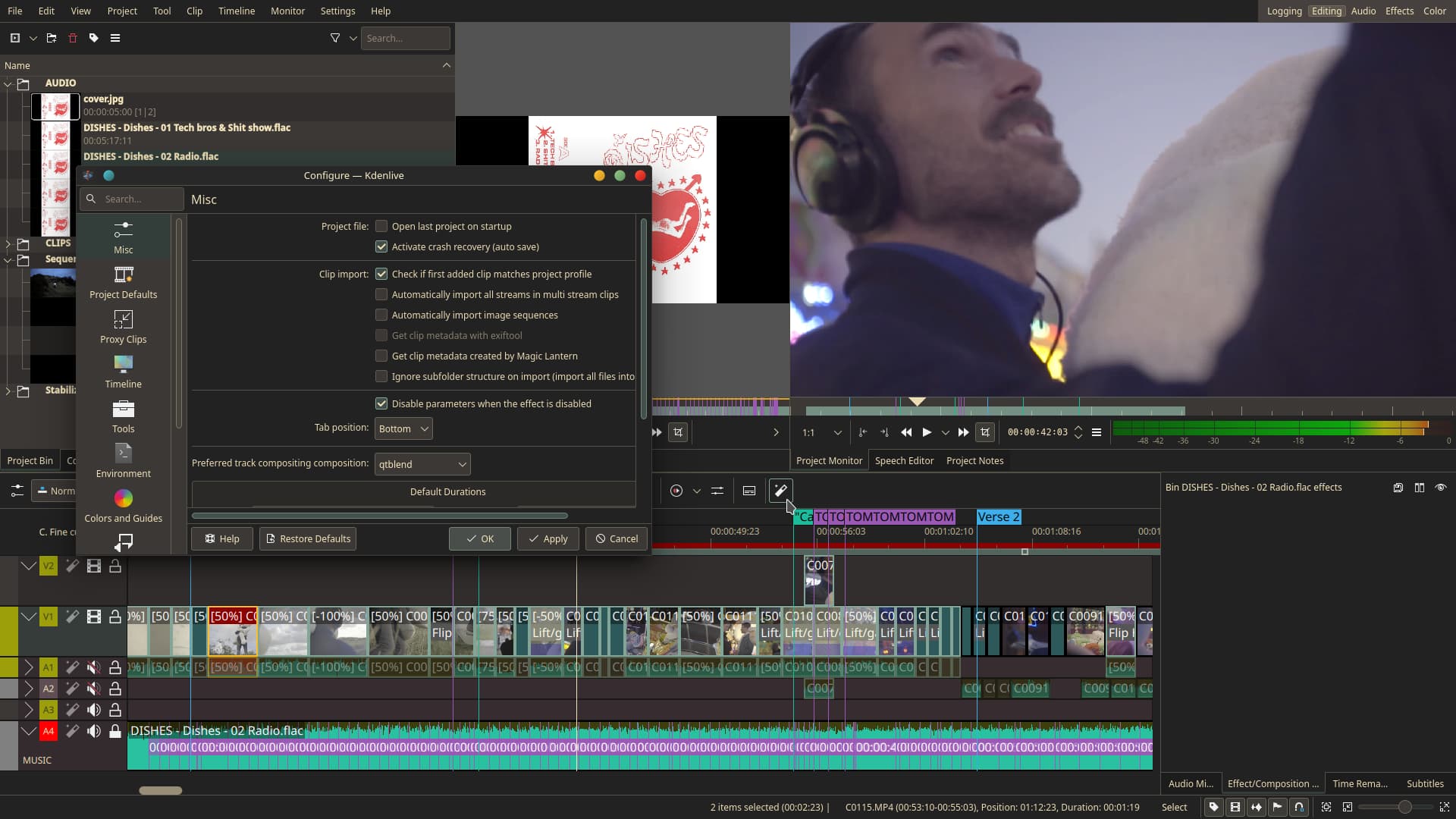Viewport: 1456px width, 819px height.
Task: Adjust the timeline zoom slider
Action: click(1404, 807)
